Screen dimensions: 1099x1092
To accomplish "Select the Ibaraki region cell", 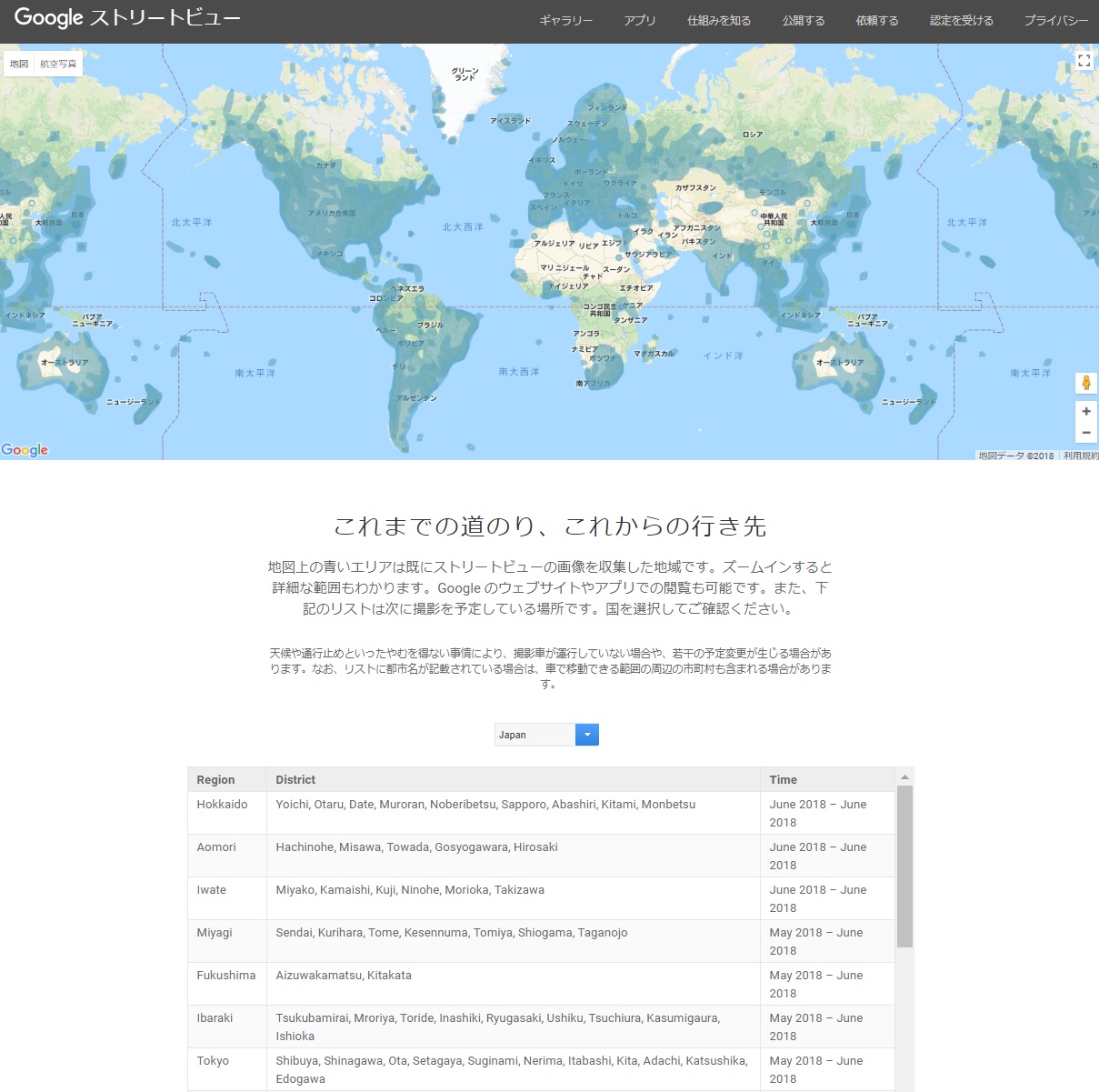I will [227, 1027].
